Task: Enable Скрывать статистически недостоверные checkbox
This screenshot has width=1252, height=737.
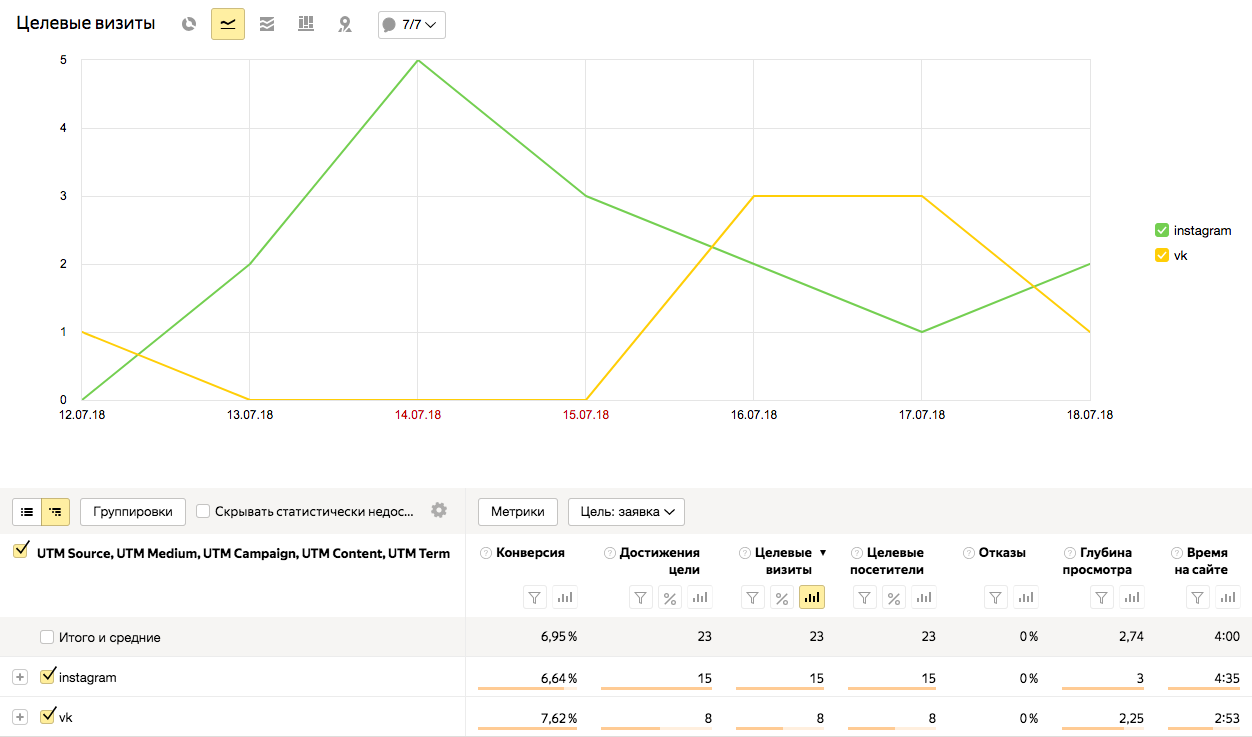Action: 203,511
